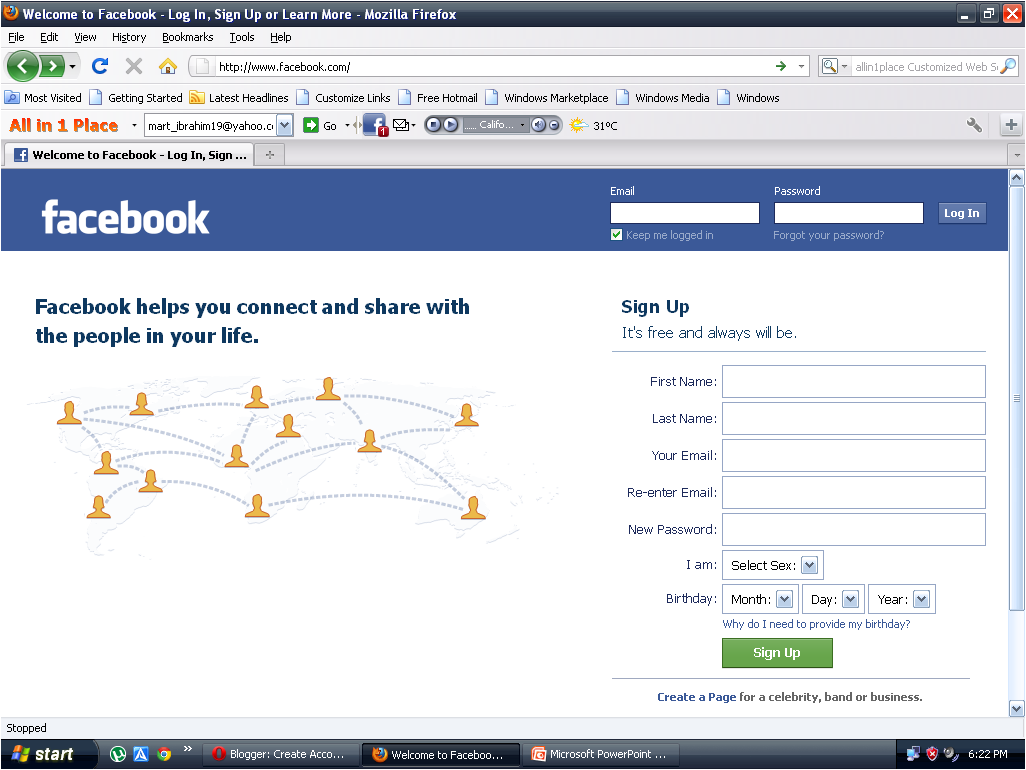Image resolution: width=1026 pixels, height=770 pixels.
Task: Click the green Sign Up button
Action: [777, 653]
